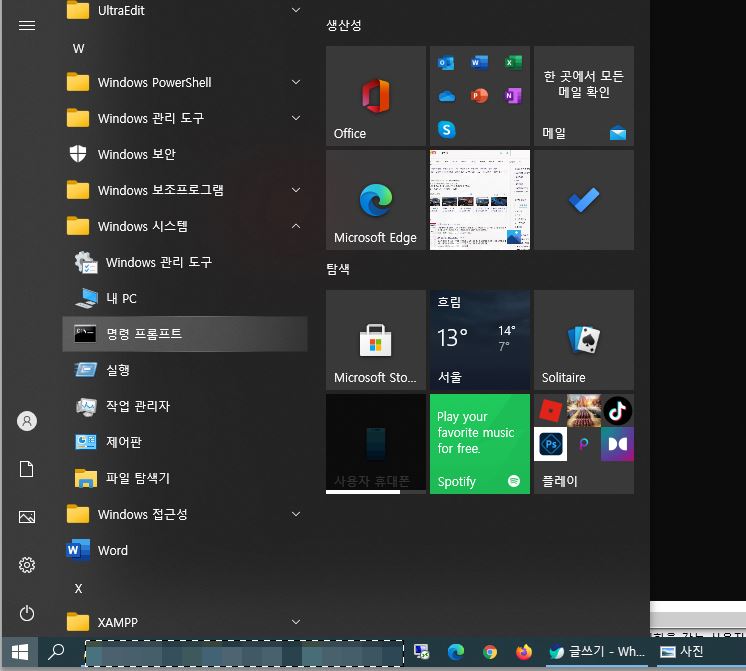Viewport: 746px width, 671px height.
Task: Open Pictures from the sidebar
Action: click(27, 517)
